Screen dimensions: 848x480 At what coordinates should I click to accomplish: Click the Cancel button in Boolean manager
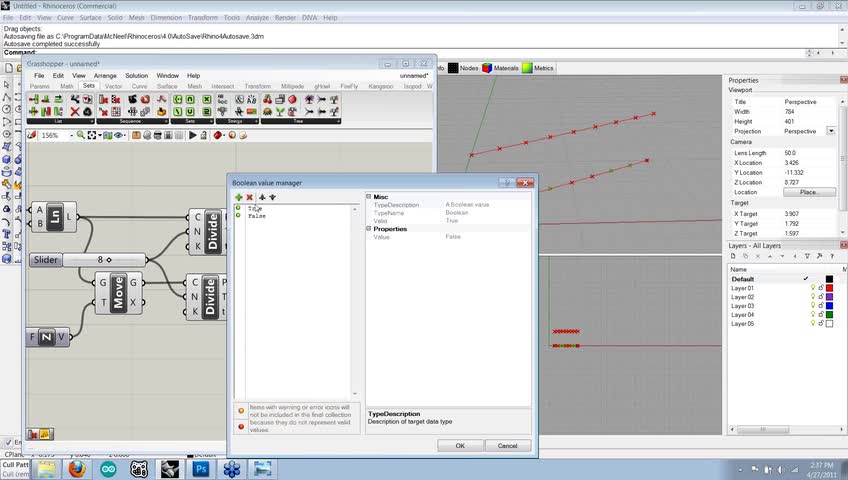tap(507, 445)
